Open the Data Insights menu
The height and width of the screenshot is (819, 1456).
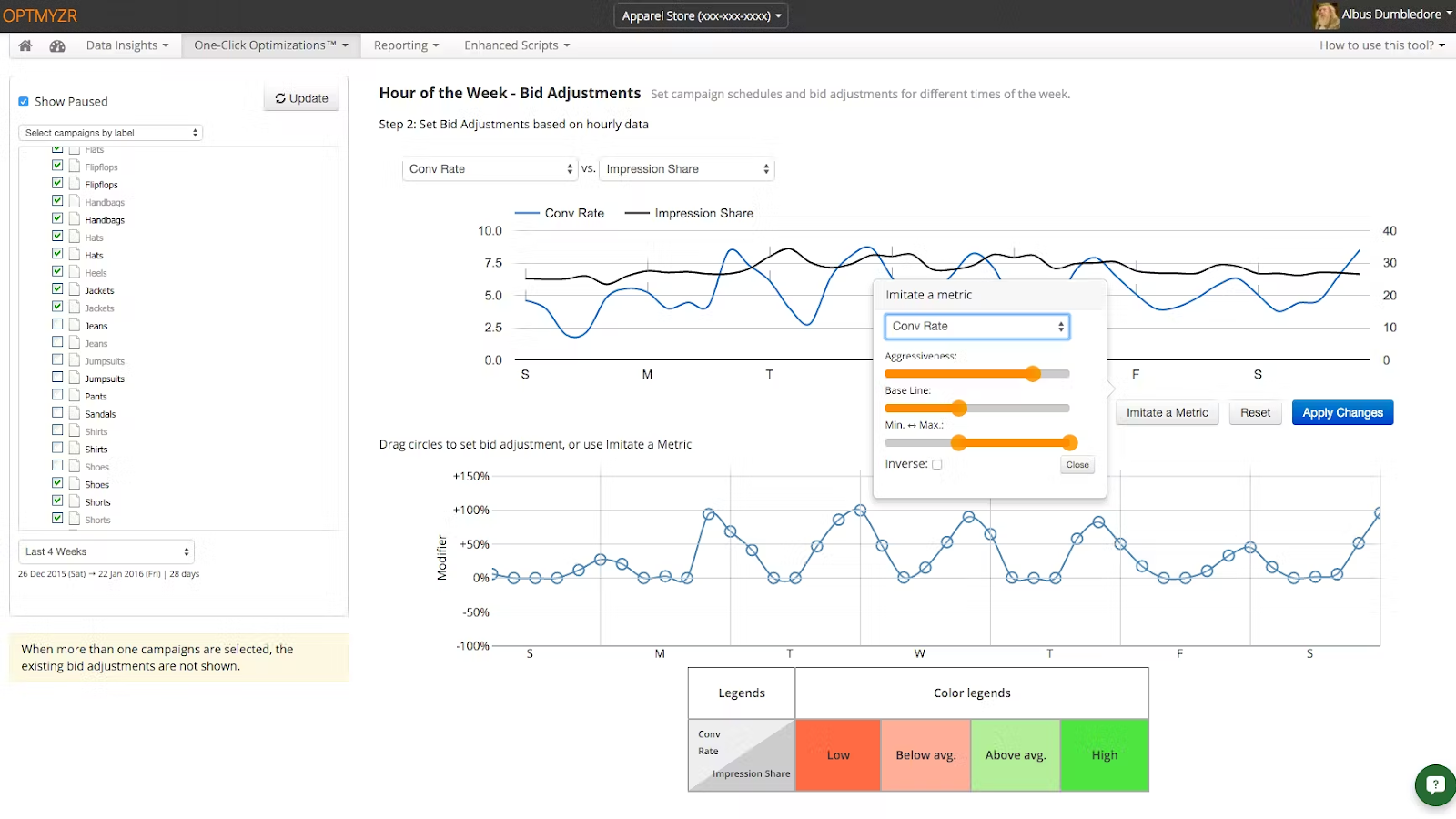pyautogui.click(x=126, y=45)
